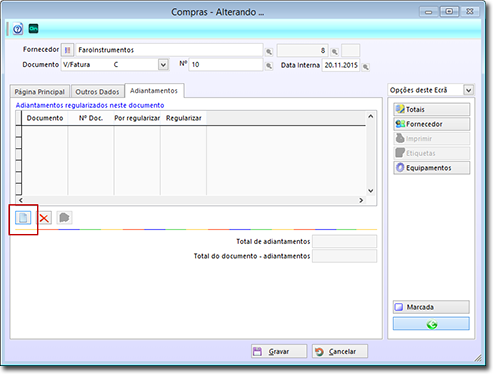Click the Cancelar button
Viewport: 496px width, 378px height.
point(340,351)
